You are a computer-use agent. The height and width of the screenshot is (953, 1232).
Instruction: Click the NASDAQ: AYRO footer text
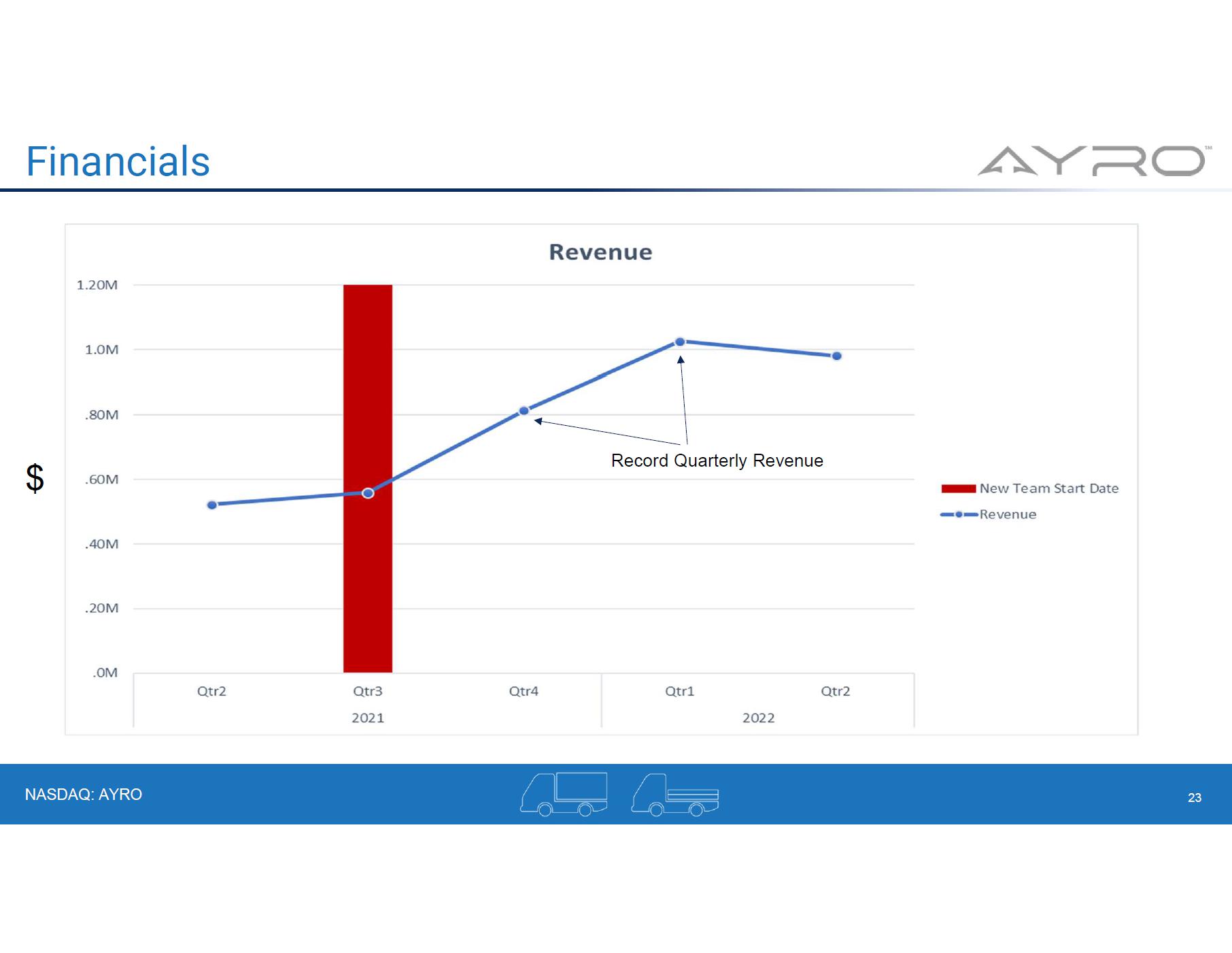pos(84,795)
